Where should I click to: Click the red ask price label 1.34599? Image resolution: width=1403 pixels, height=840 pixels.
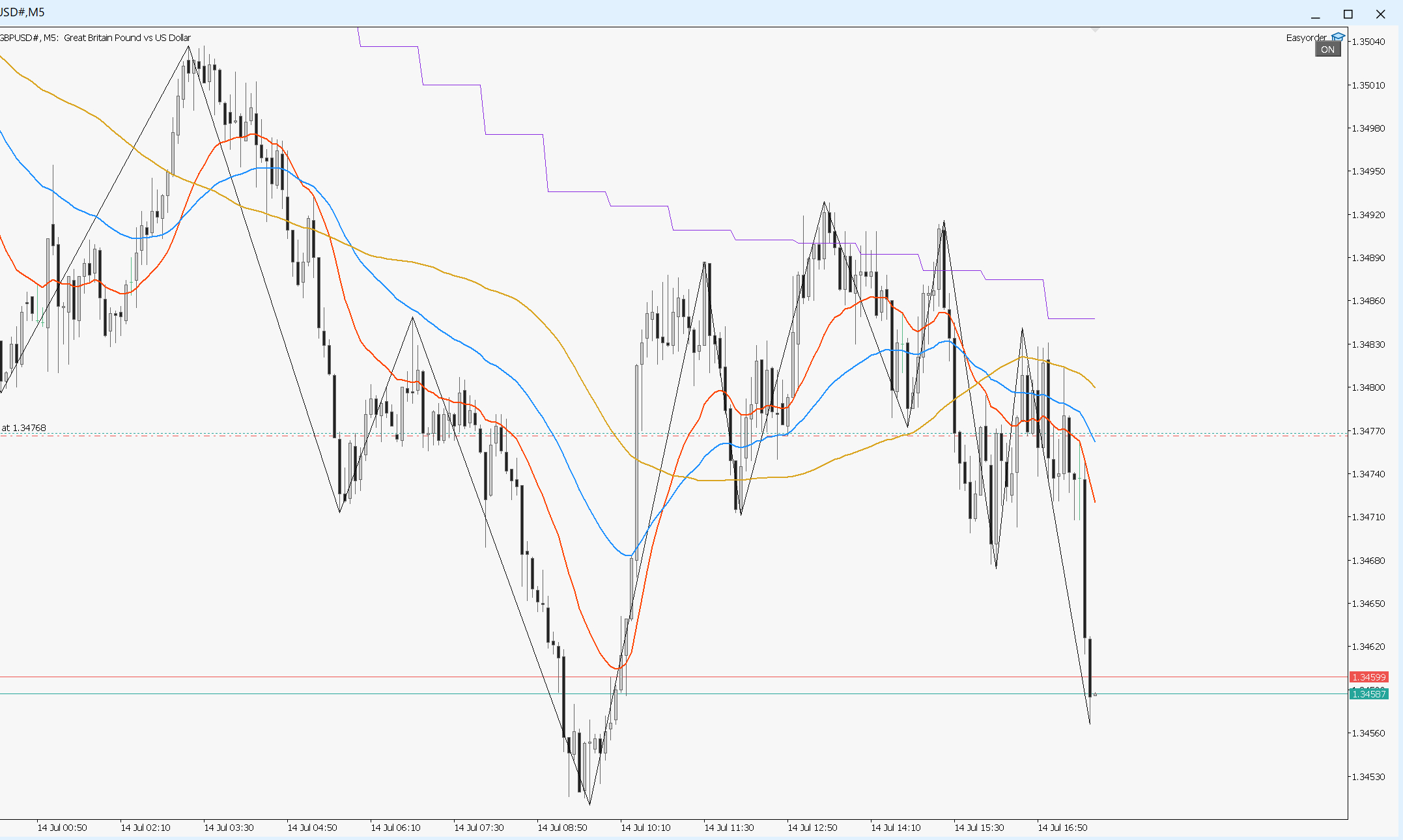[x=1368, y=677]
